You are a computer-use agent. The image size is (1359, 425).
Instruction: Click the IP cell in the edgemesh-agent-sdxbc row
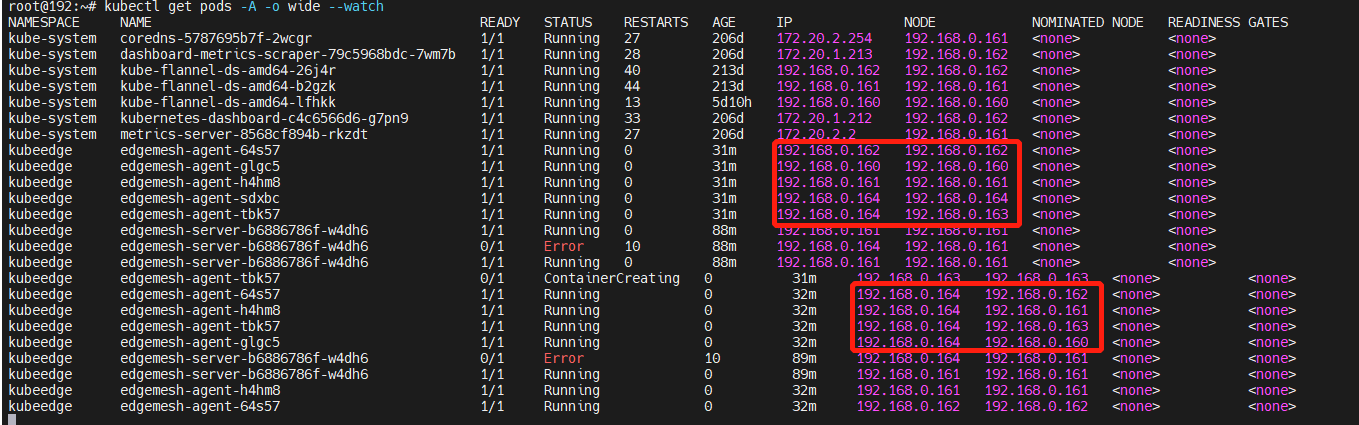[828, 198]
